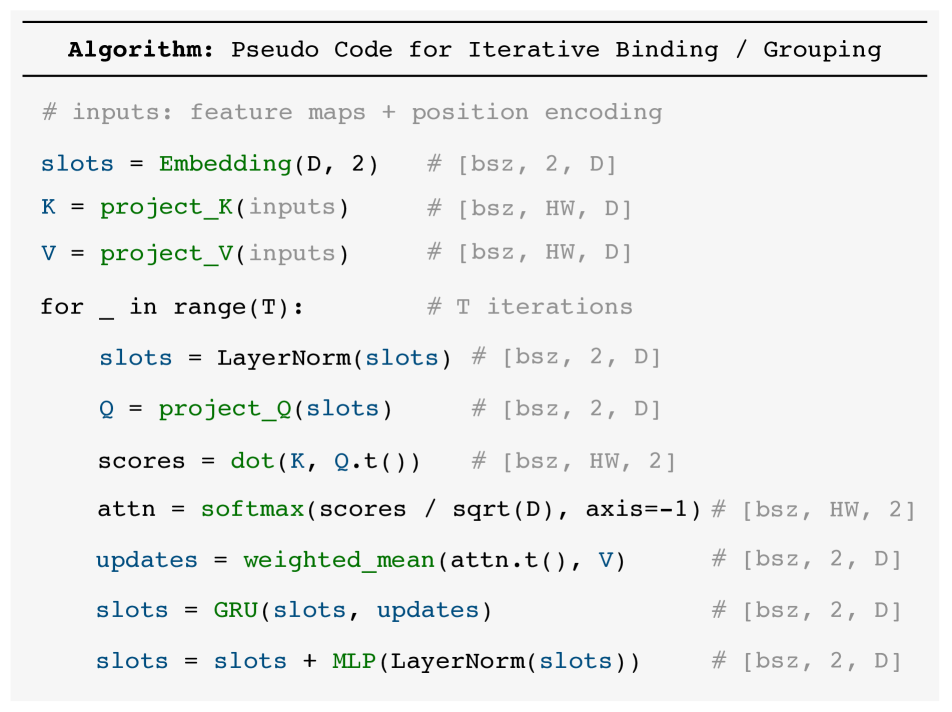
Task: Click the comment '# inputs: feature maps + position encoding'
Action: 351,111
